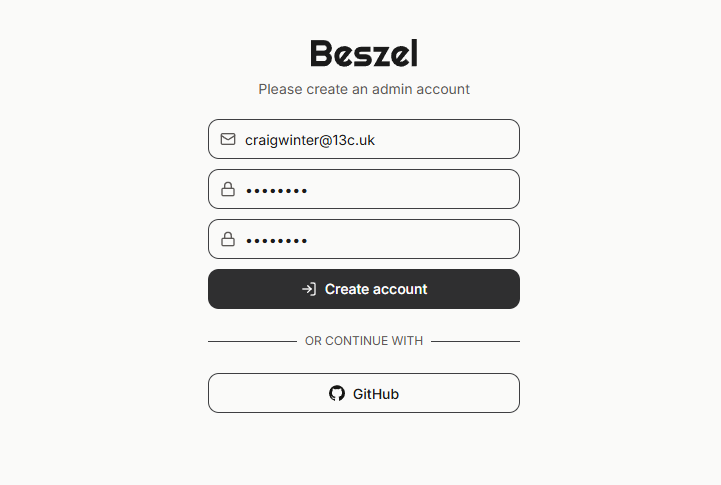The width and height of the screenshot is (721, 485).
Task: Focus the email address input field
Action: click(x=440, y=139)
